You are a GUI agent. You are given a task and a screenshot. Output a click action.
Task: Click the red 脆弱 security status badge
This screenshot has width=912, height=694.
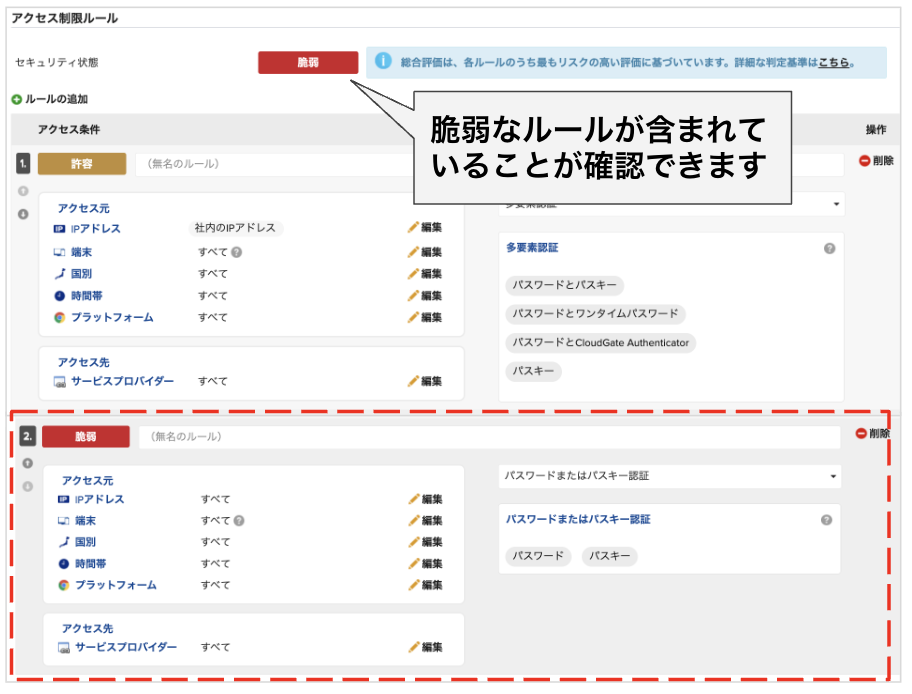tap(308, 62)
